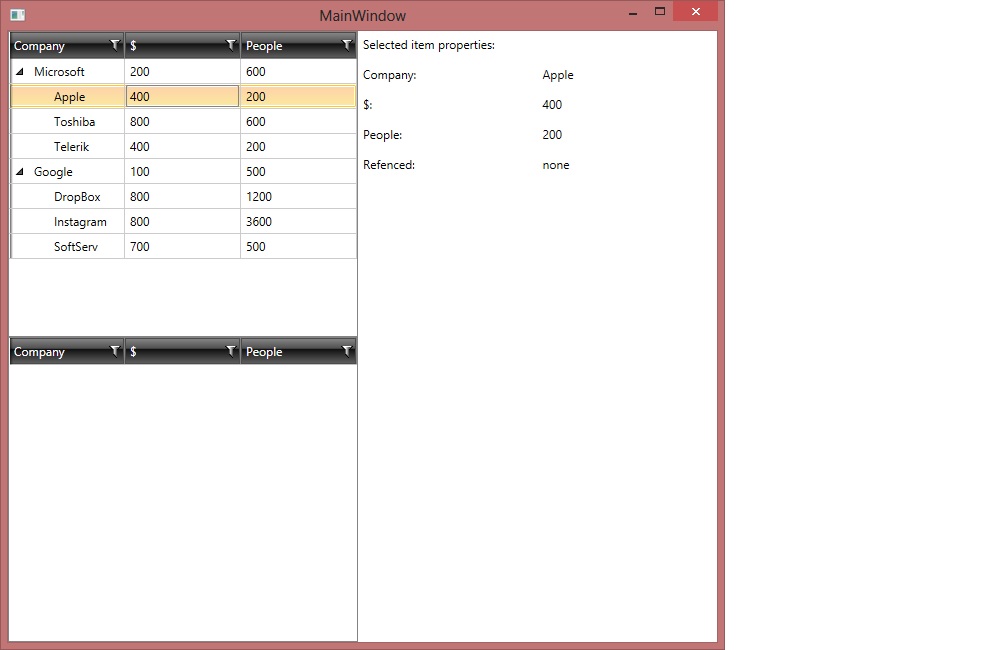Select the Toshiba row
The width and height of the screenshot is (1008, 650).
tap(183, 122)
